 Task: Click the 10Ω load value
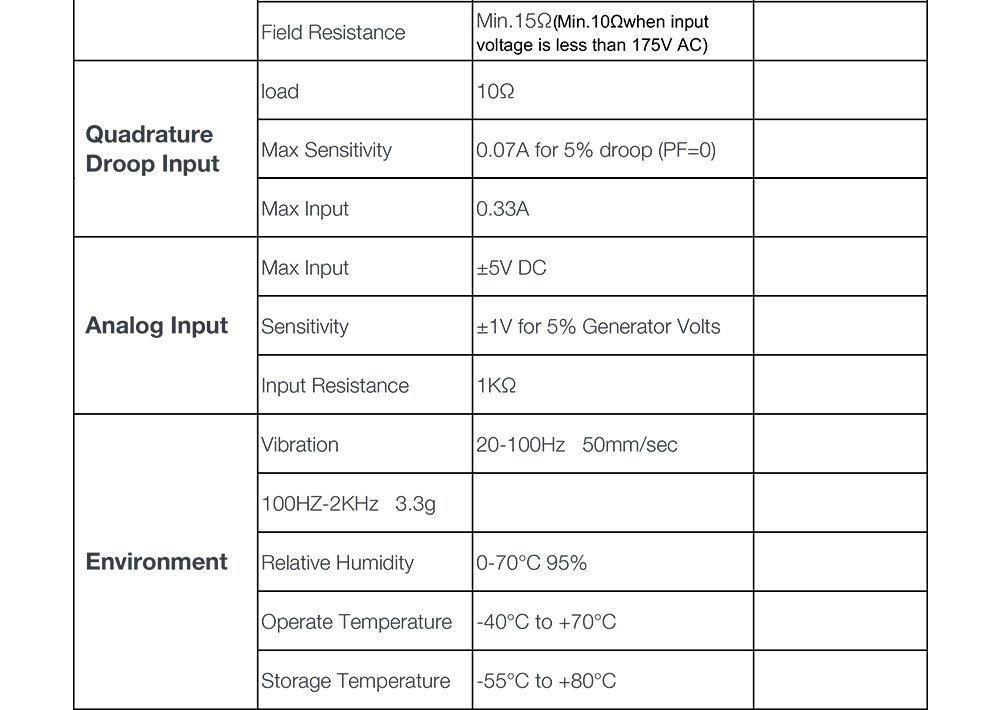click(x=496, y=91)
